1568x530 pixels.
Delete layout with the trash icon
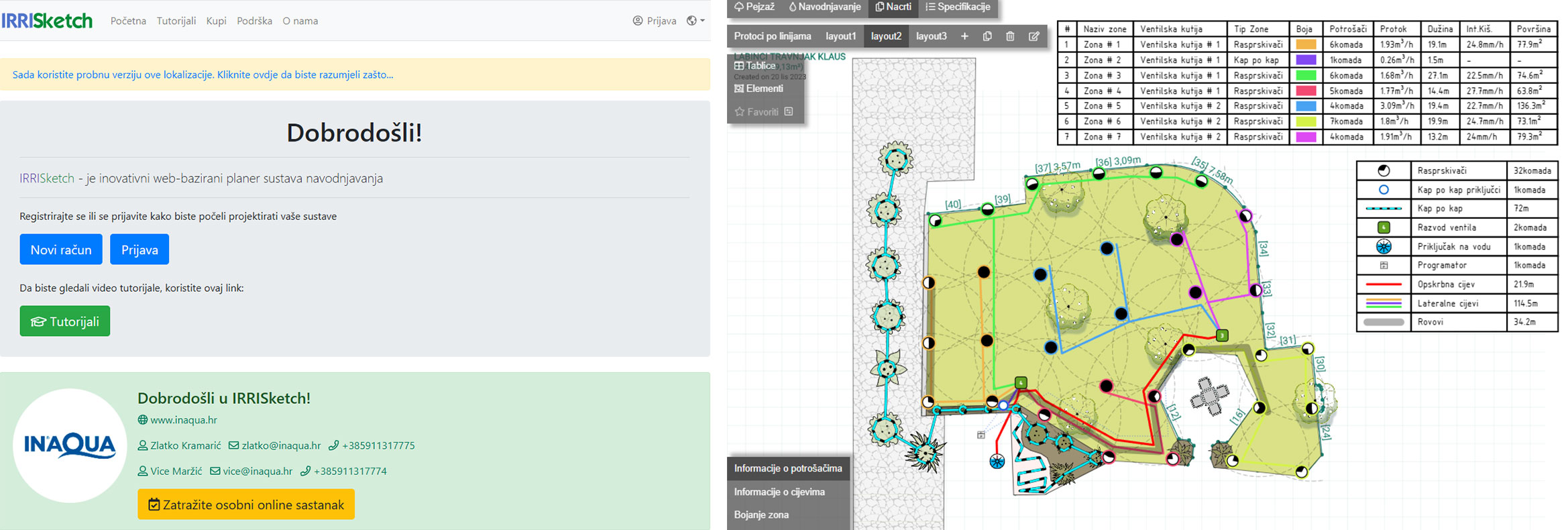tap(1010, 36)
